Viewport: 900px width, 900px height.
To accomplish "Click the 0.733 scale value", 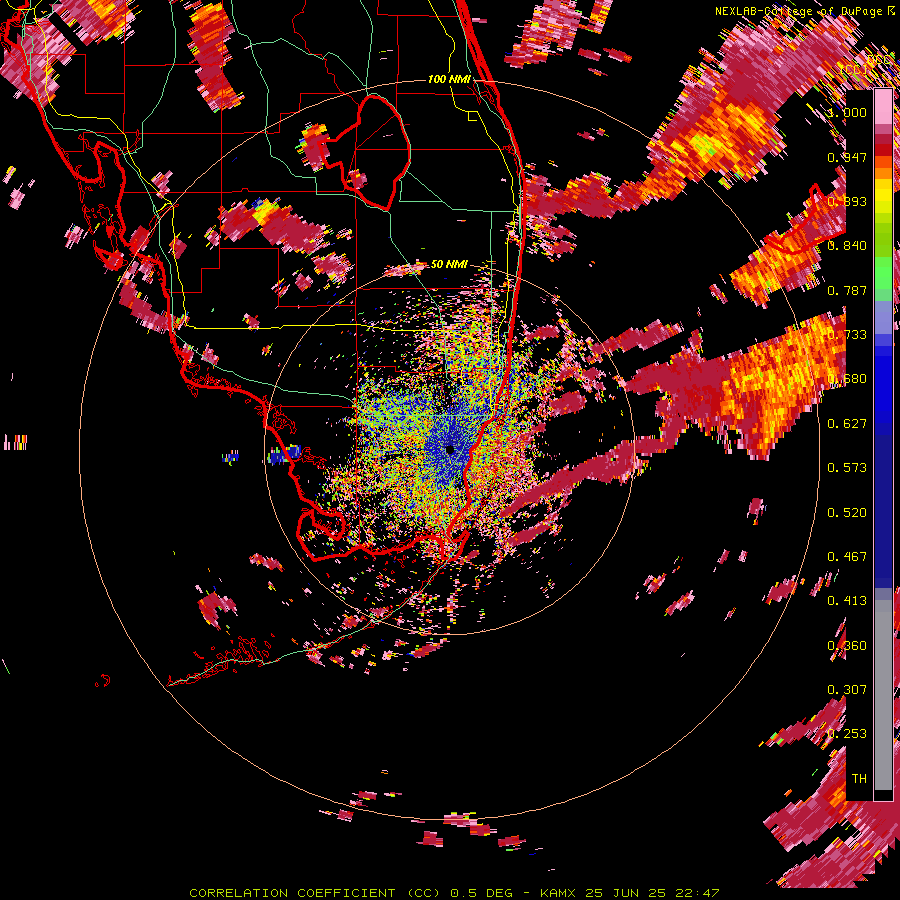I will [x=847, y=335].
